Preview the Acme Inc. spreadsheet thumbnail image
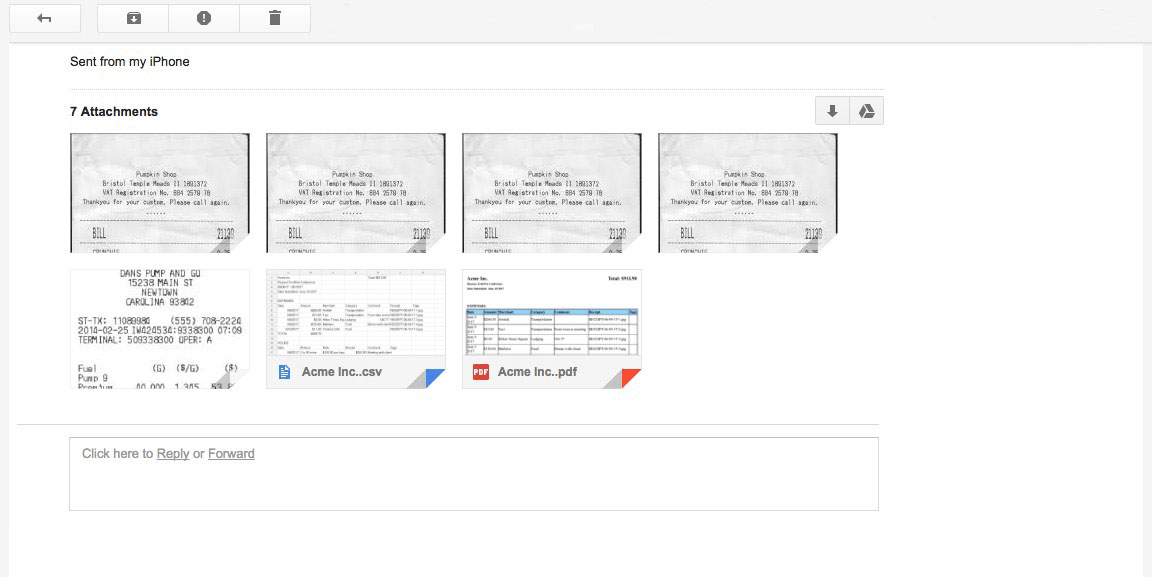The width and height of the screenshot is (1152, 577). coord(356,313)
